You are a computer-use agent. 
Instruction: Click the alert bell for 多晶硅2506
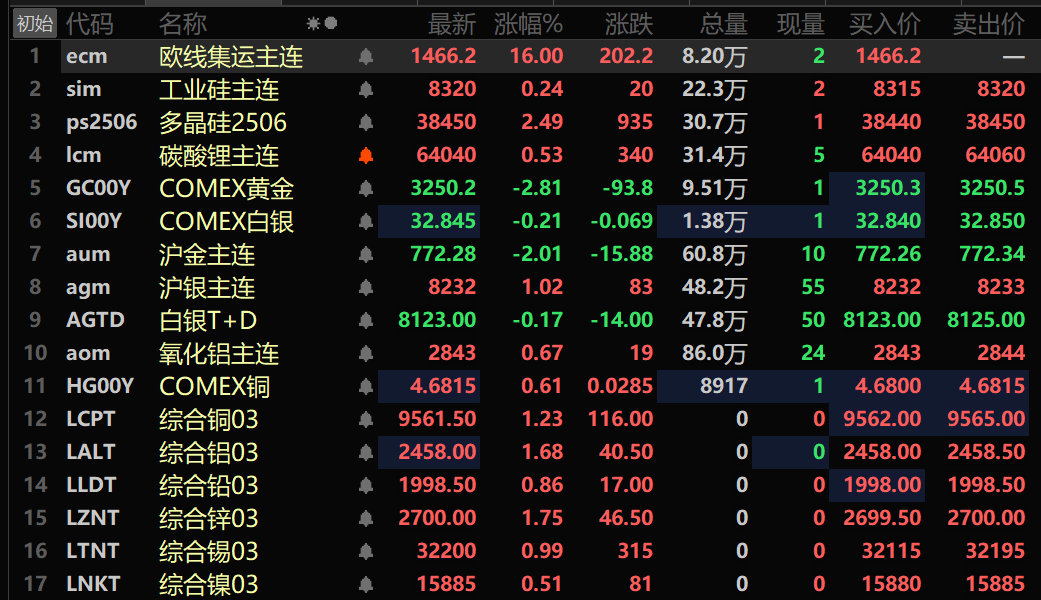366,122
